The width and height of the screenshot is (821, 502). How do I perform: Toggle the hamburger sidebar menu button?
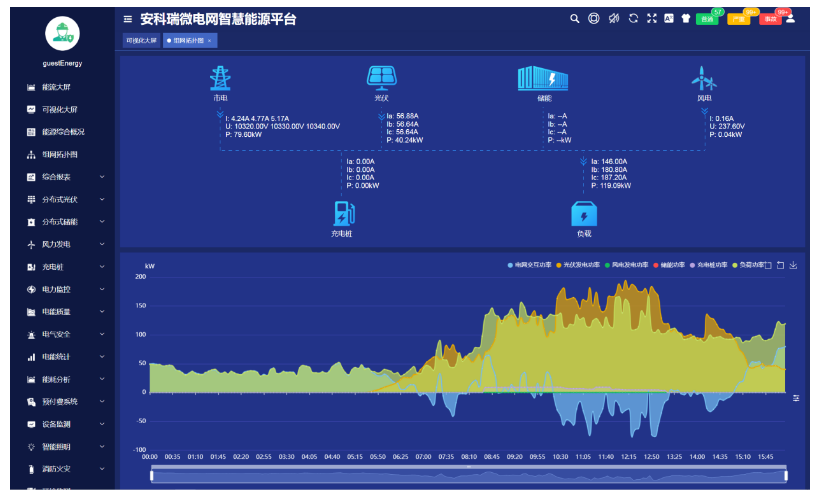point(128,19)
